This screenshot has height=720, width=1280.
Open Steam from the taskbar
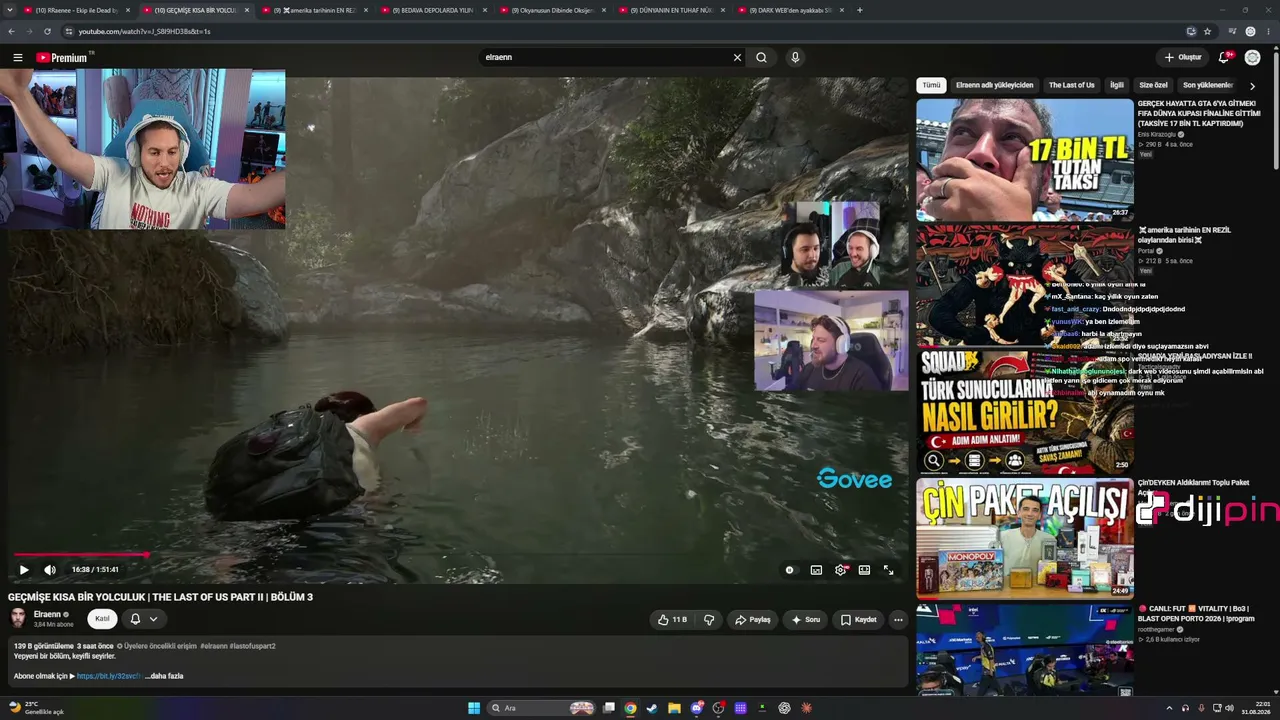(652, 708)
